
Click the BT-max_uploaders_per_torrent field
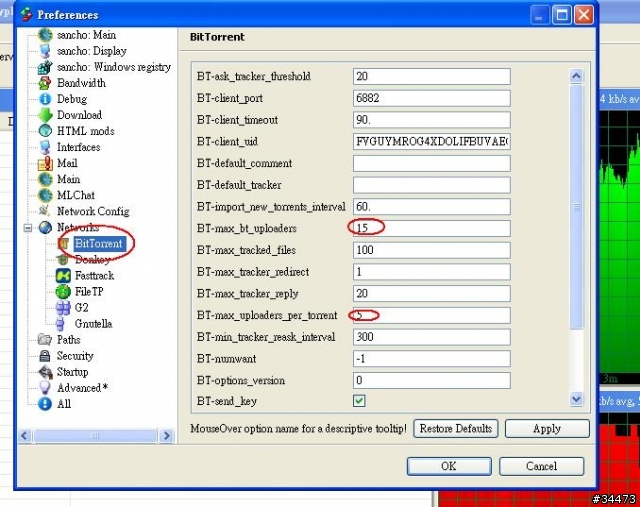coord(431,315)
